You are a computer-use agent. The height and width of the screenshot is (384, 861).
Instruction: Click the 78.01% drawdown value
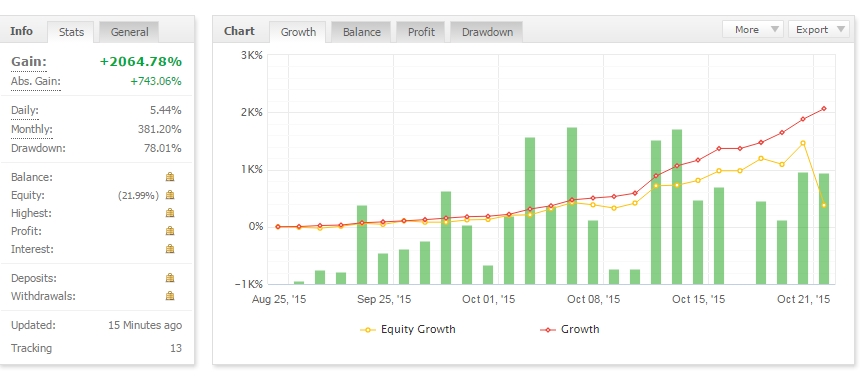pyautogui.click(x=164, y=148)
